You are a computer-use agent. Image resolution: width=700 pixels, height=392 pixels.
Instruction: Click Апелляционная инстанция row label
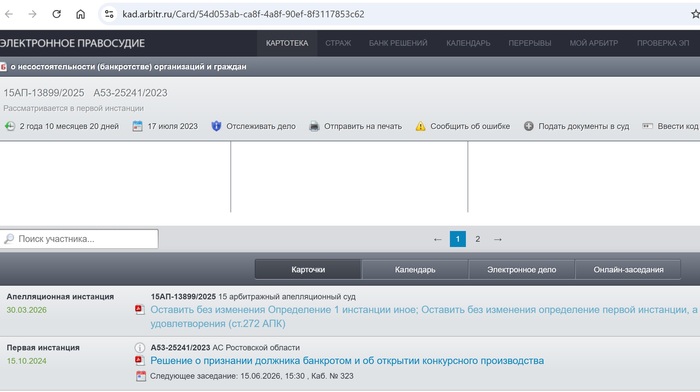(x=60, y=297)
